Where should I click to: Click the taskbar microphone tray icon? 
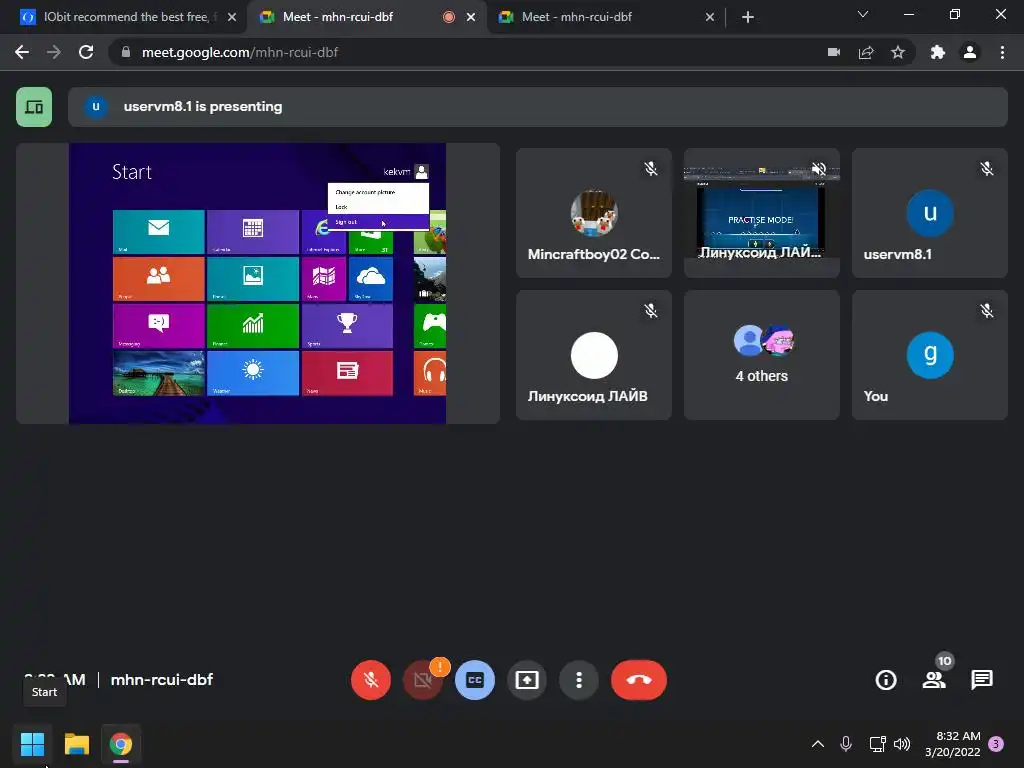tap(846, 744)
